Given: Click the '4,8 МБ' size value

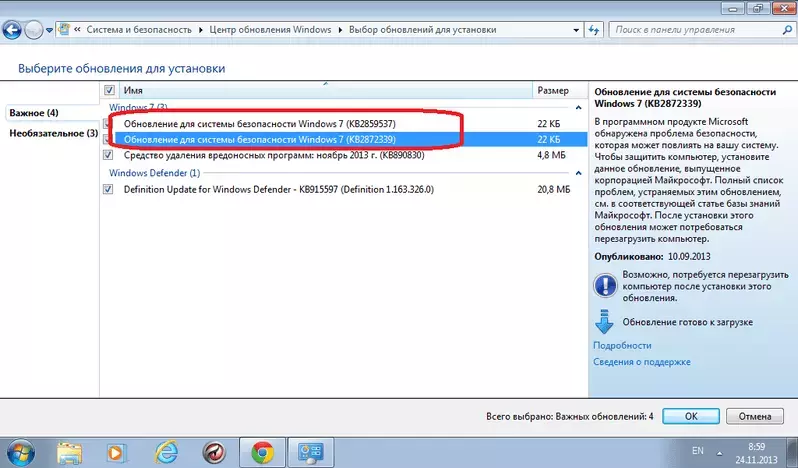Looking at the screenshot, I should point(551,155).
